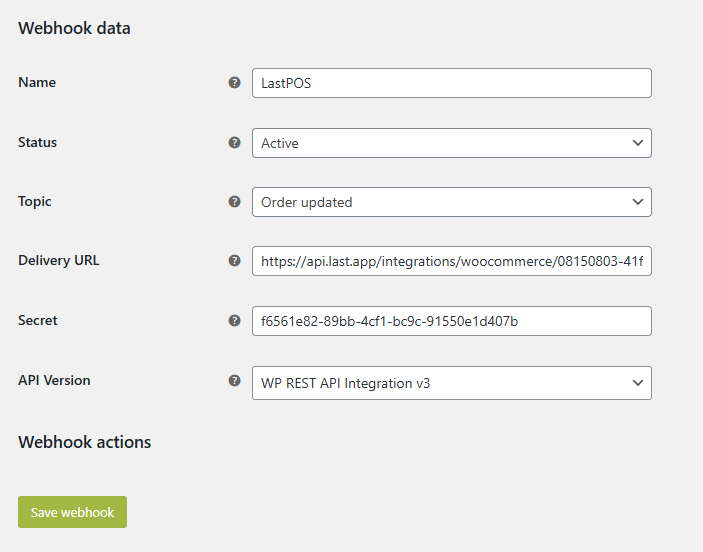Click the API Version label
The width and height of the screenshot is (703, 552).
[54, 381]
